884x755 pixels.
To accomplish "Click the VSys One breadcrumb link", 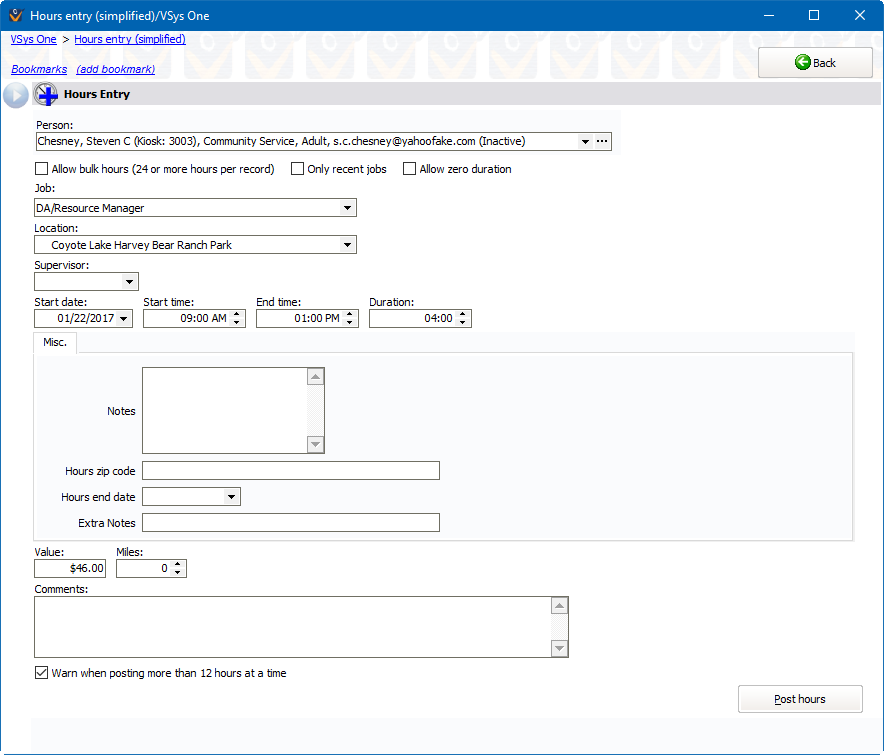I will click(x=33, y=39).
